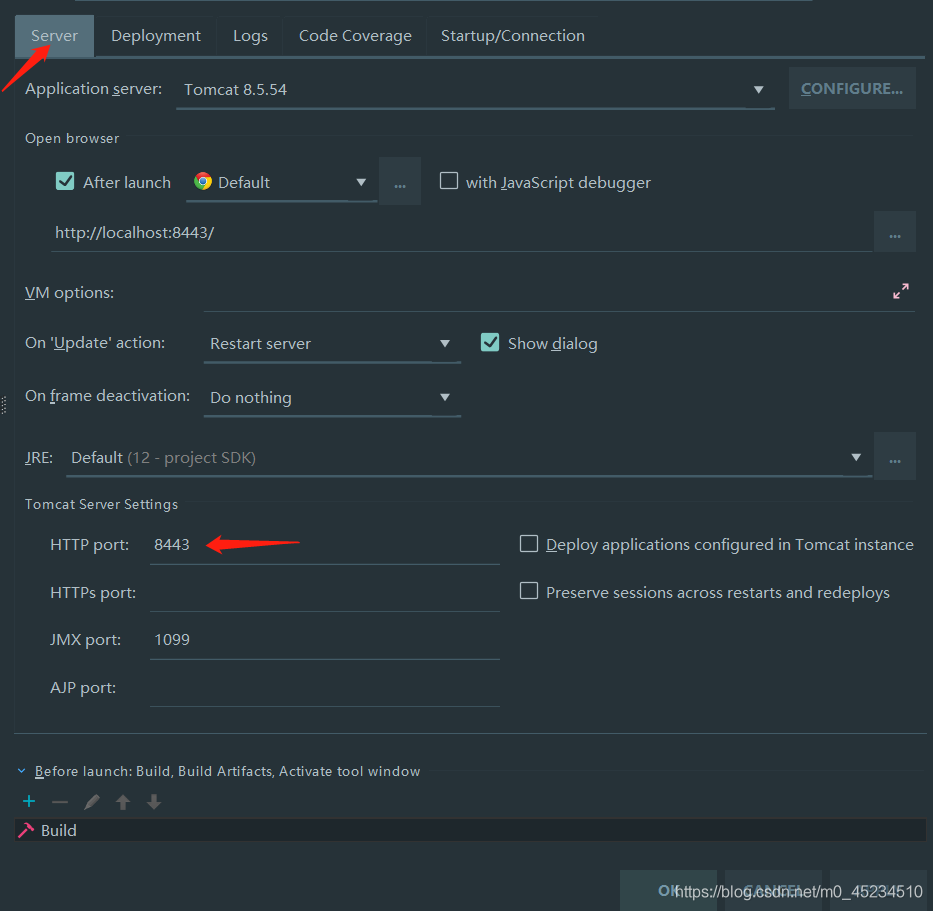
Task: Edit before launch task with pencil icon
Action: click(91, 802)
